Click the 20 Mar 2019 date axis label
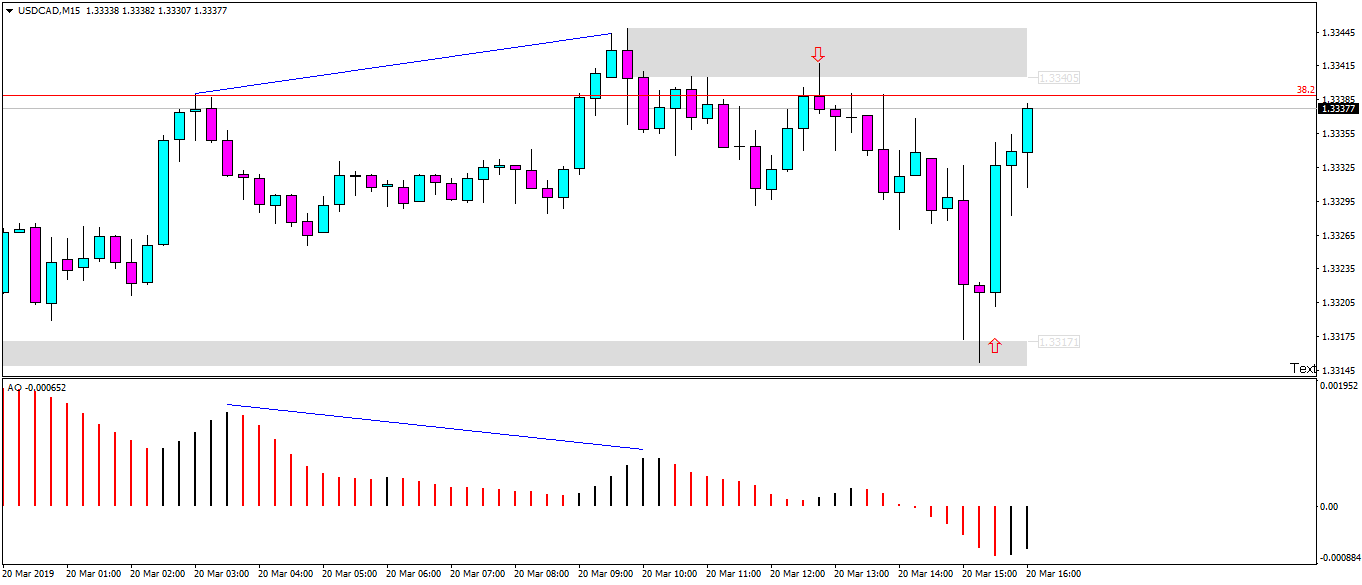The height and width of the screenshot is (585, 1362). tap(30, 574)
